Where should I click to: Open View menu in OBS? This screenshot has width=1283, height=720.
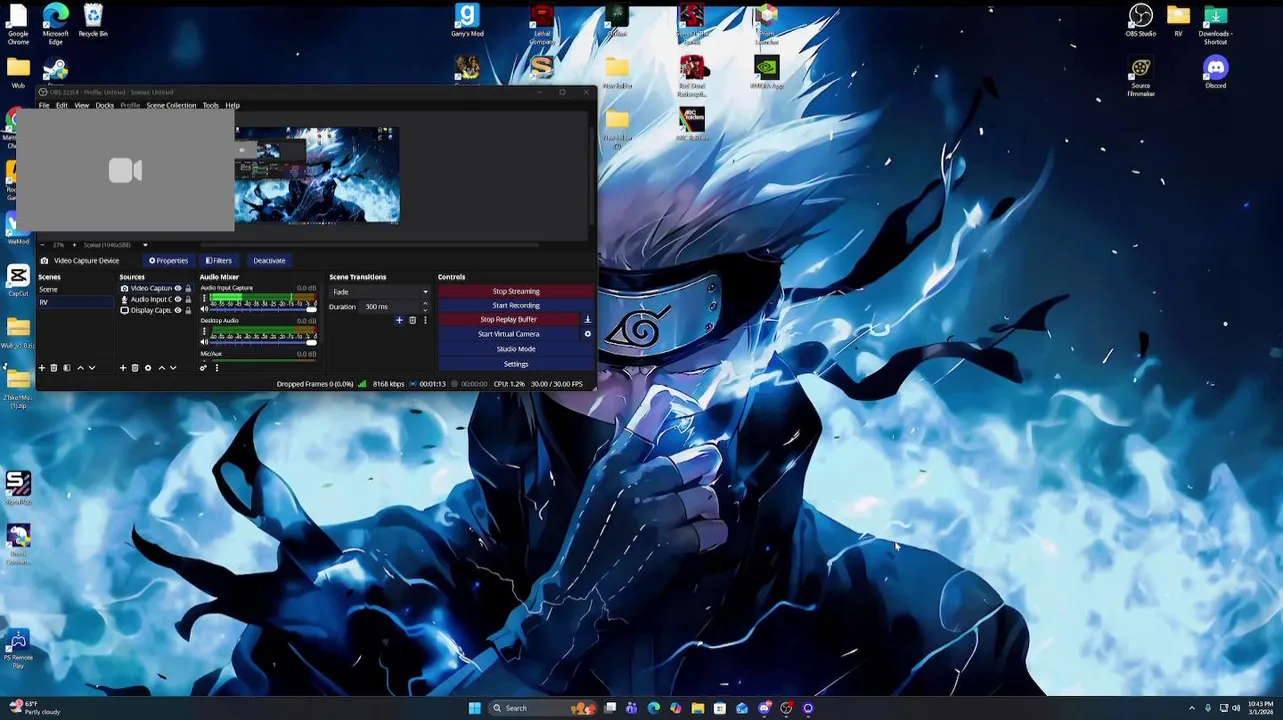[x=81, y=105]
